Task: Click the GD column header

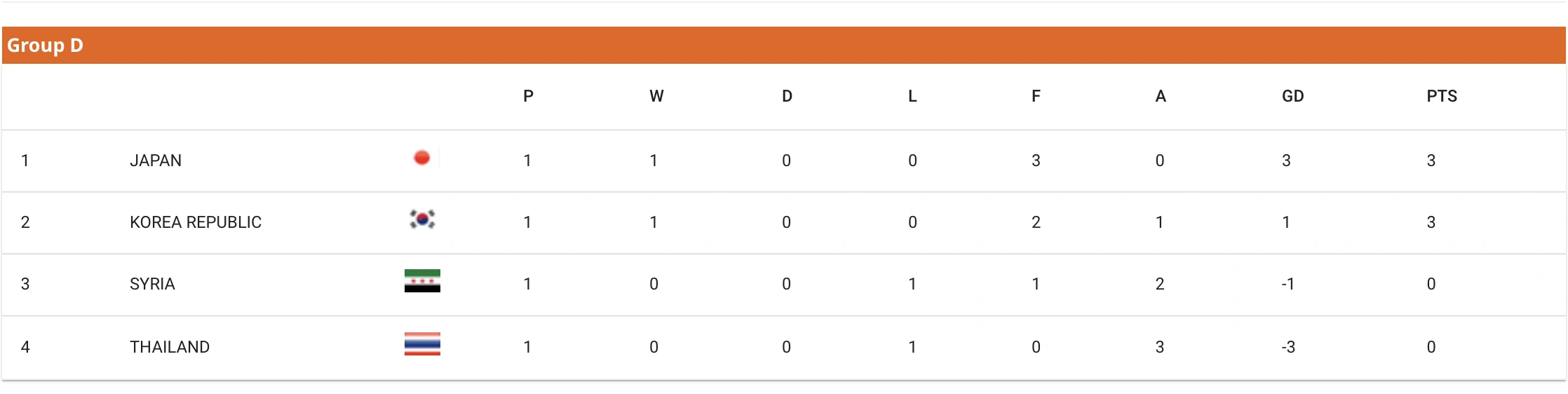Action: [x=1292, y=96]
